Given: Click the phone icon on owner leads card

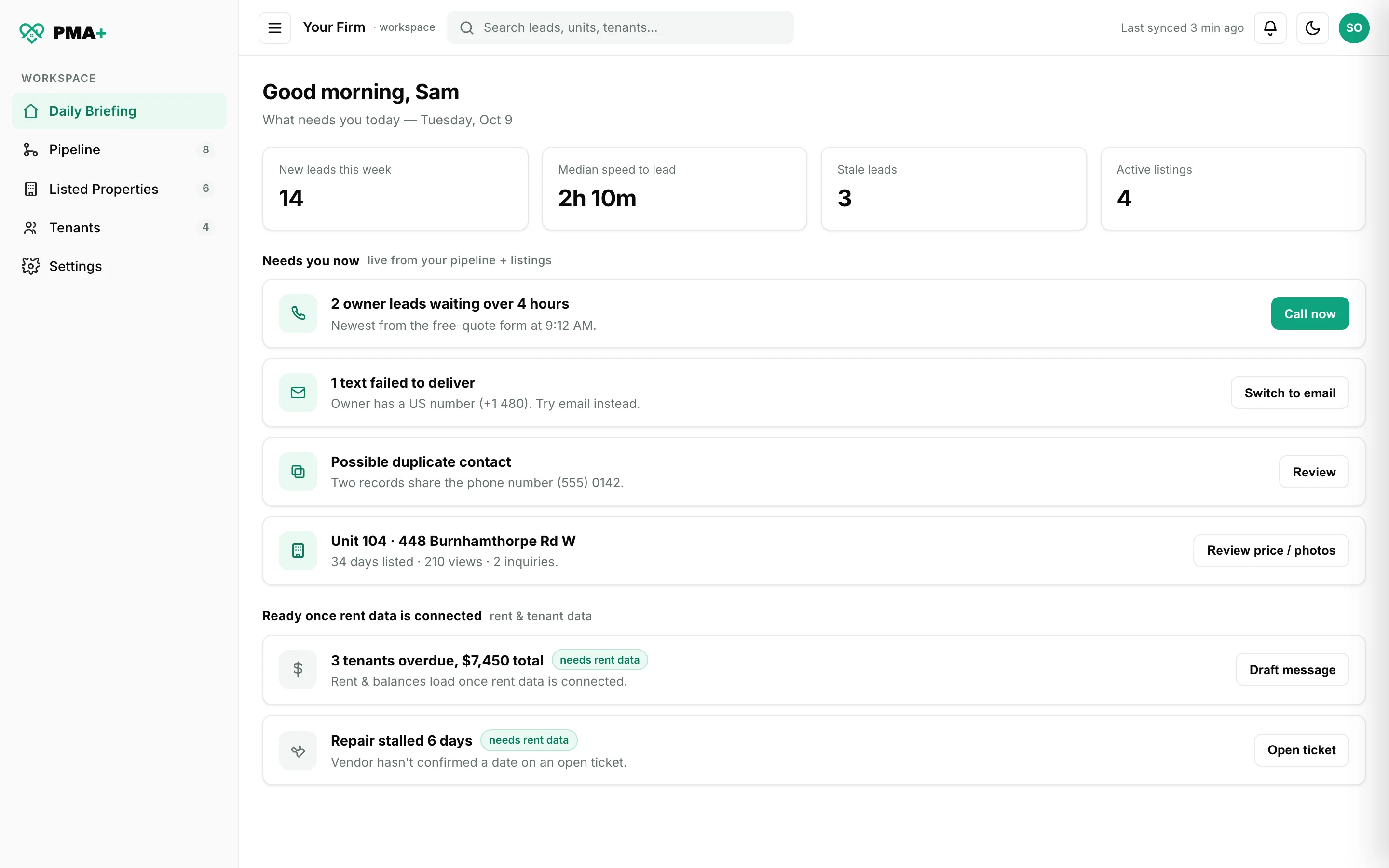Looking at the screenshot, I should [298, 313].
